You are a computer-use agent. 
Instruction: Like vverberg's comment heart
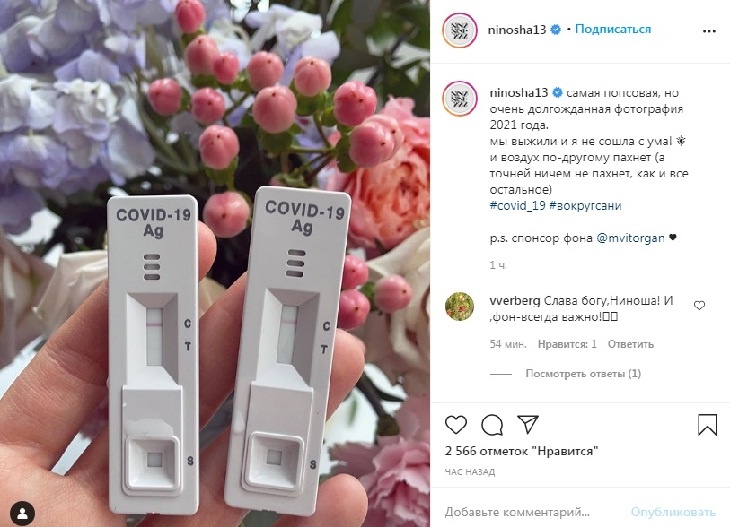699,305
